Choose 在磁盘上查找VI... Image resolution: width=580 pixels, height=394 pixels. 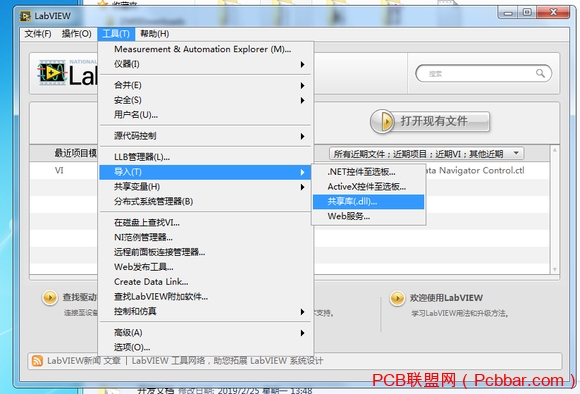pos(206,223)
